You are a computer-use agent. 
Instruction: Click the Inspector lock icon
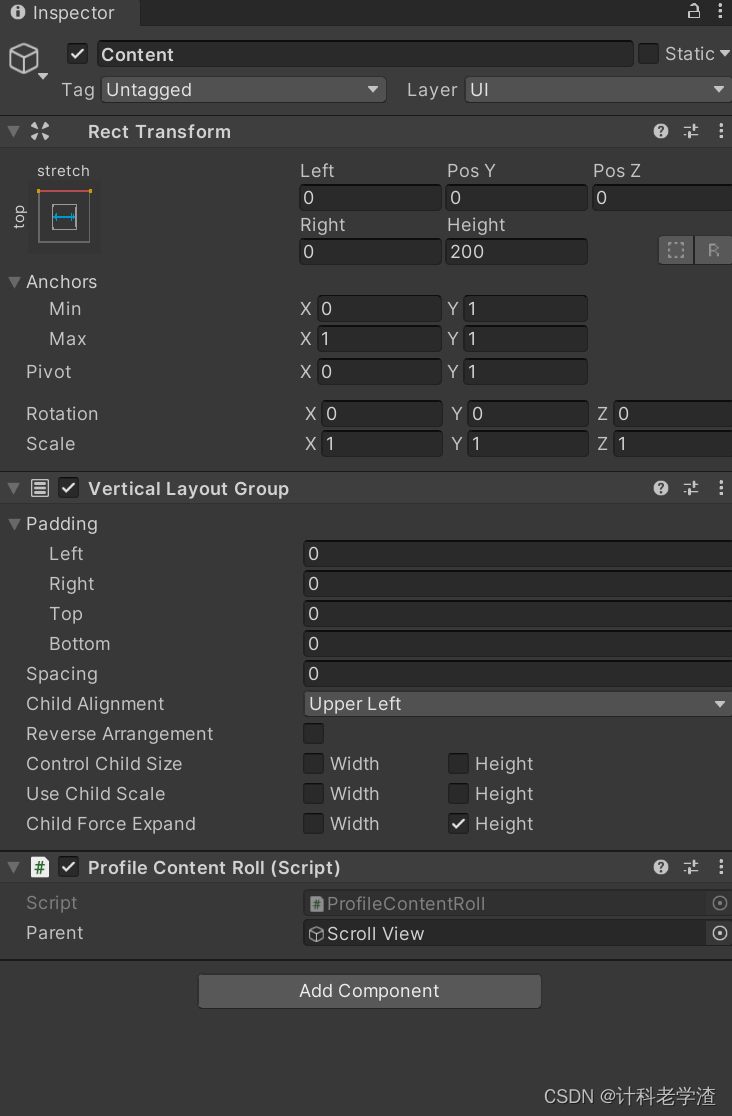point(692,12)
